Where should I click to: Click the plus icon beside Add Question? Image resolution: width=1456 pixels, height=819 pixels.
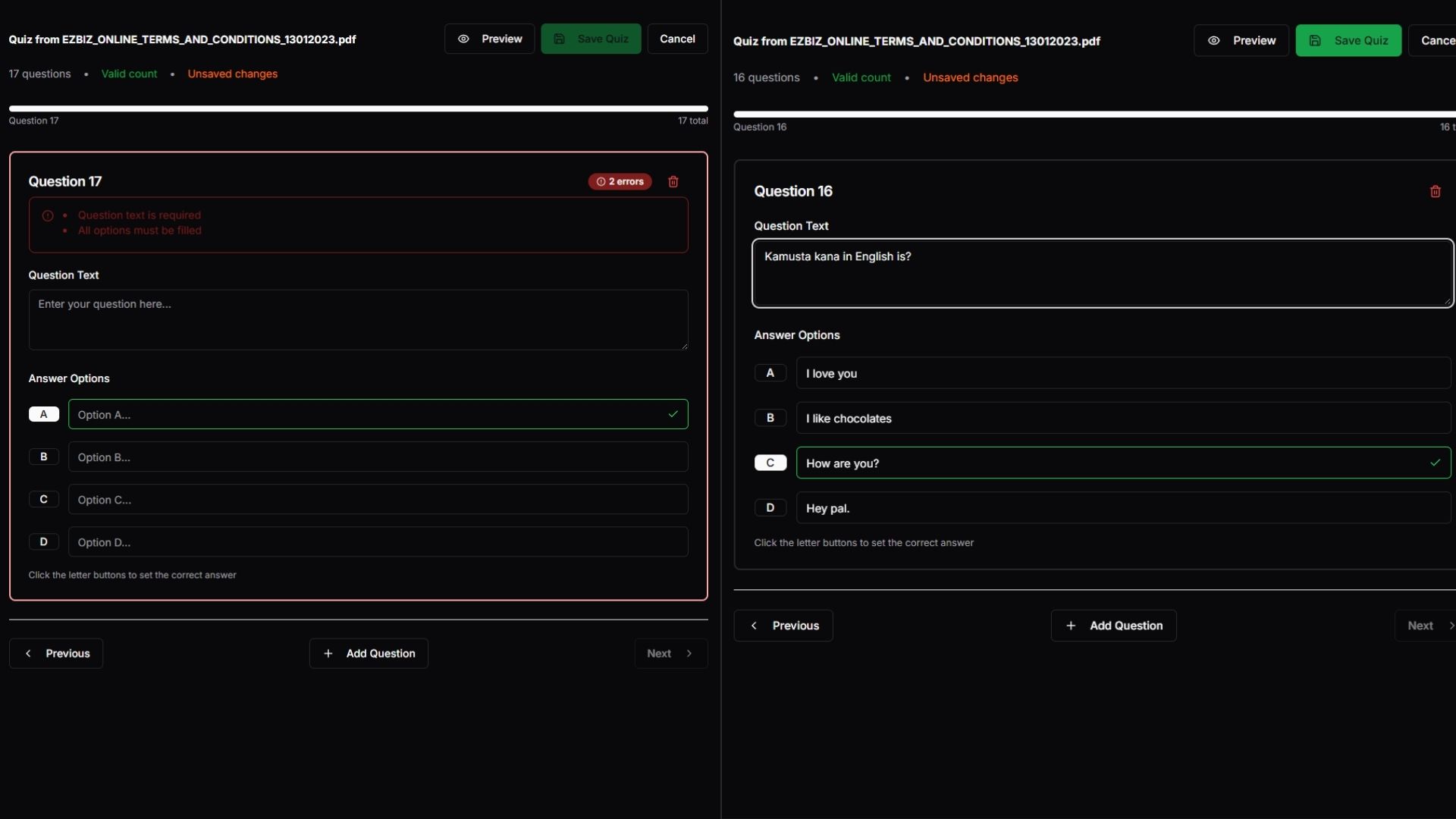click(328, 653)
